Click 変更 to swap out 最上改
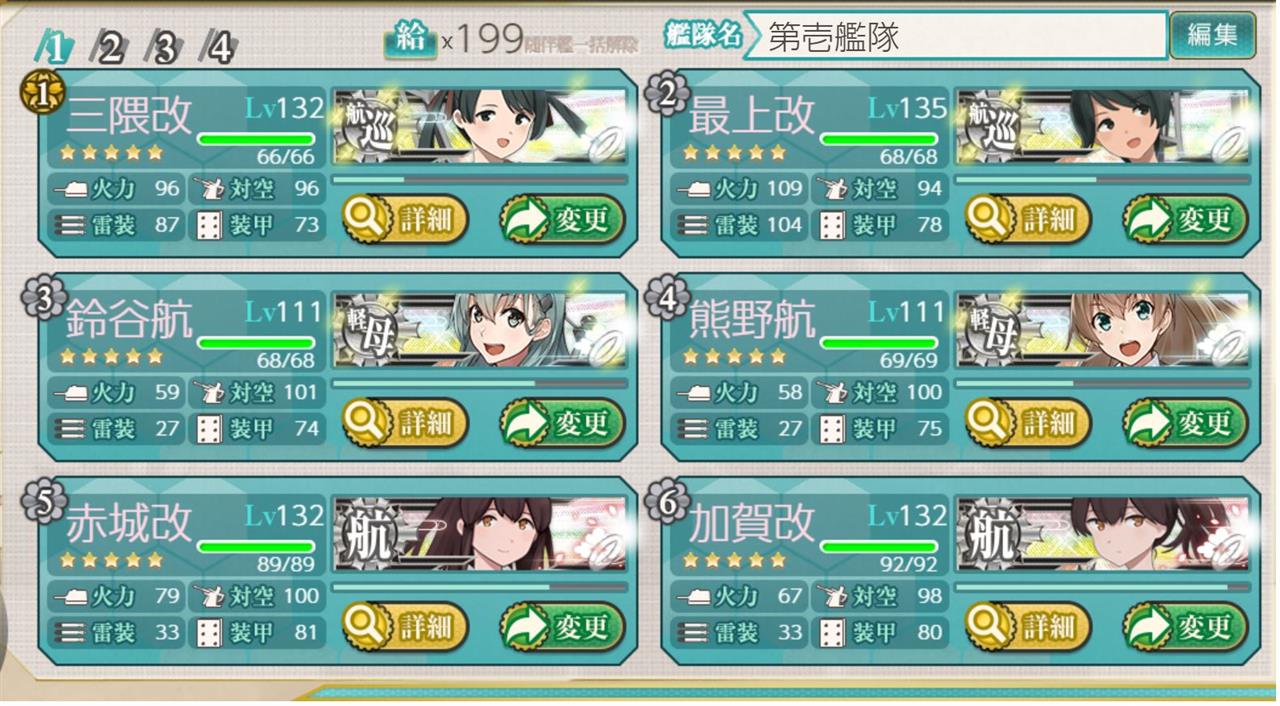 pos(1186,219)
